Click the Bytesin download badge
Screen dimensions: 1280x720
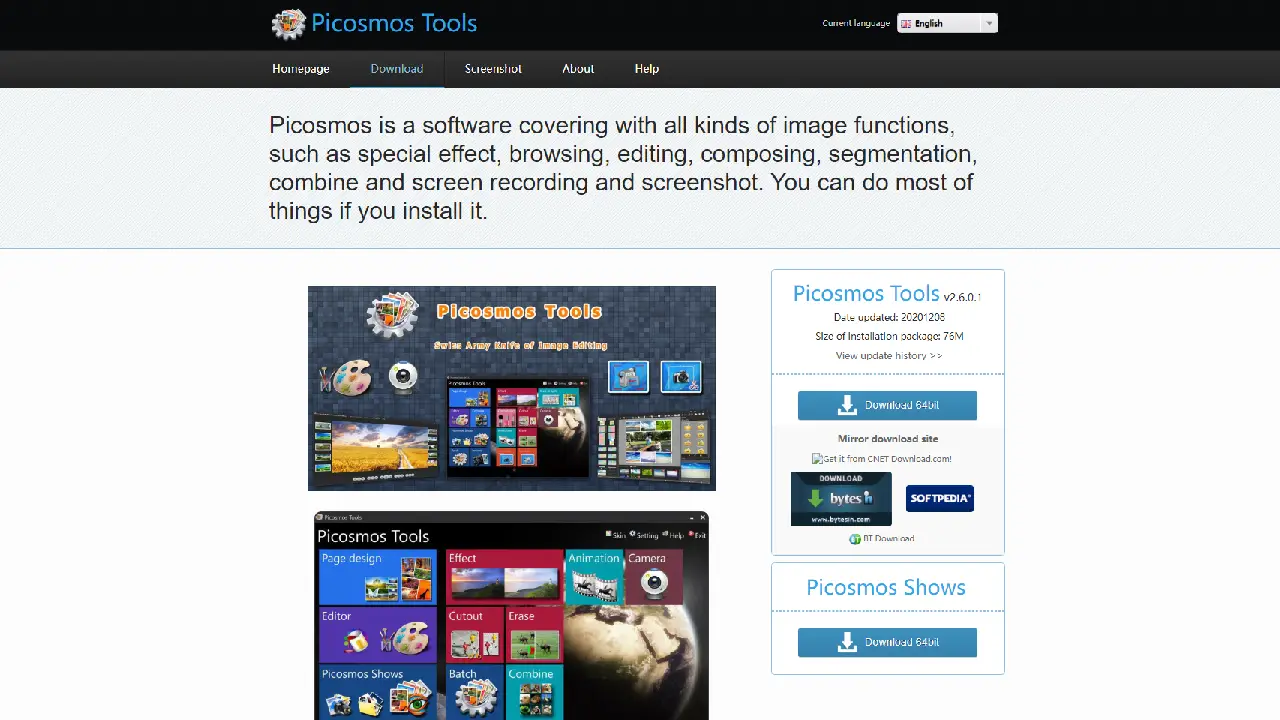pos(841,499)
